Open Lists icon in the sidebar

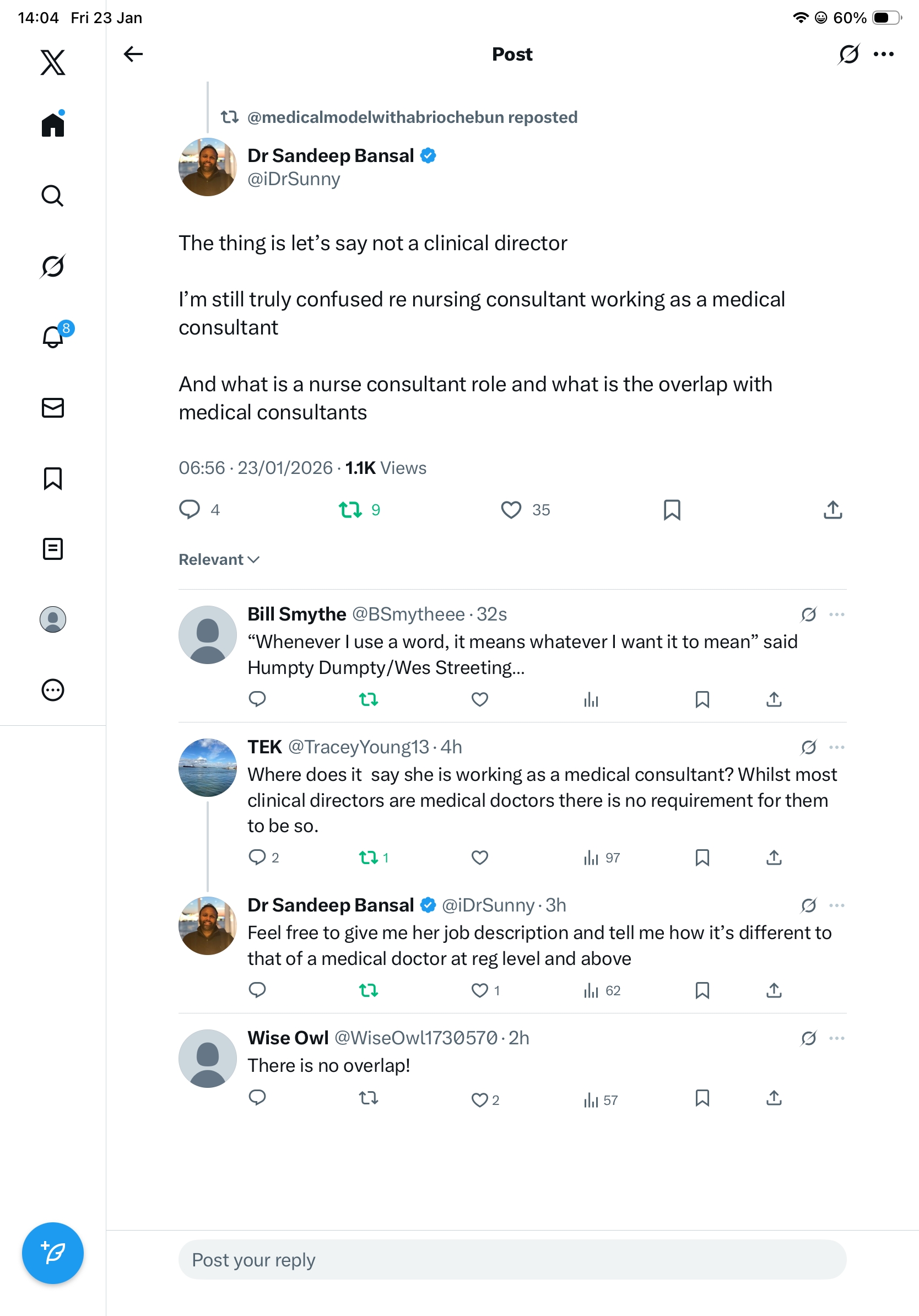pyautogui.click(x=53, y=548)
